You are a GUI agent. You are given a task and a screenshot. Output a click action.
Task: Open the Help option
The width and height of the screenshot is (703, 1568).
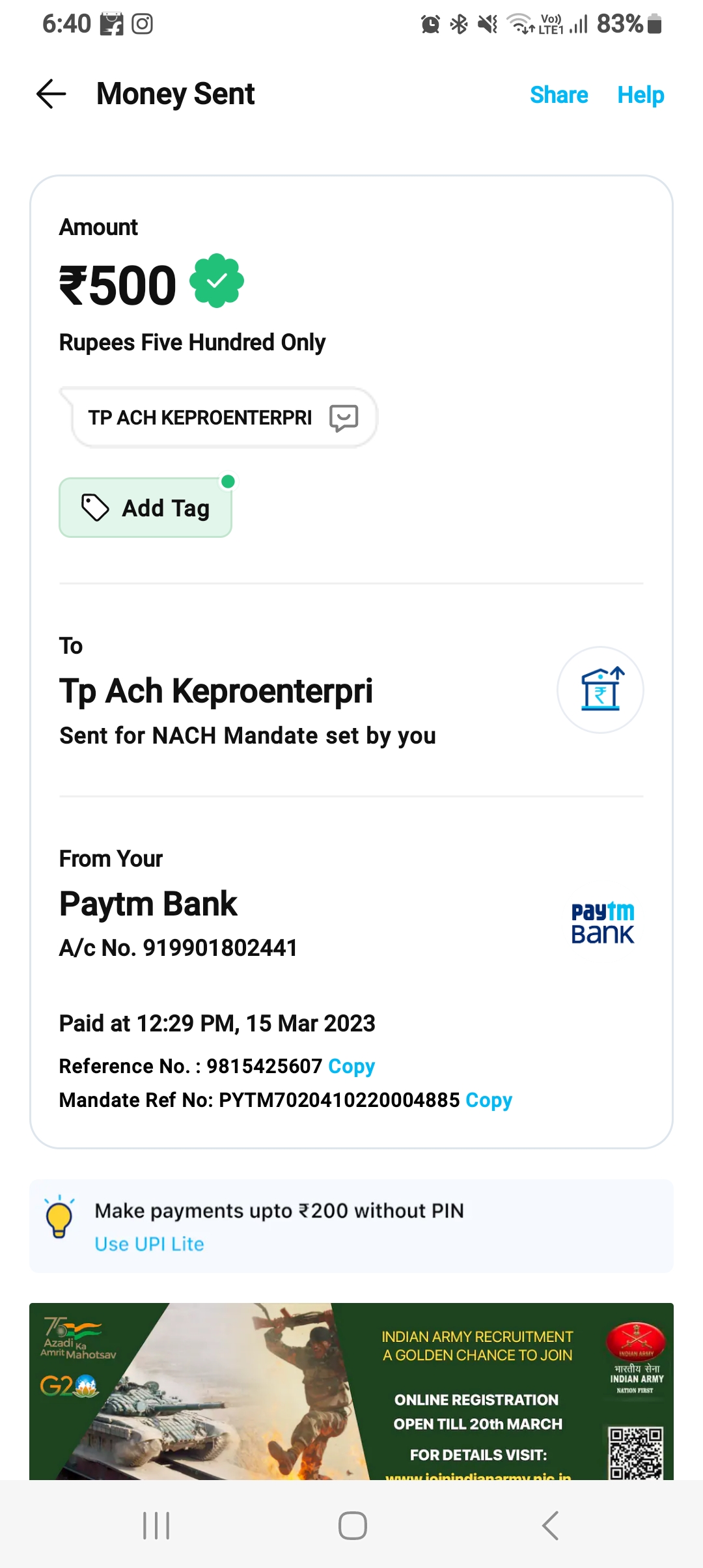641,95
